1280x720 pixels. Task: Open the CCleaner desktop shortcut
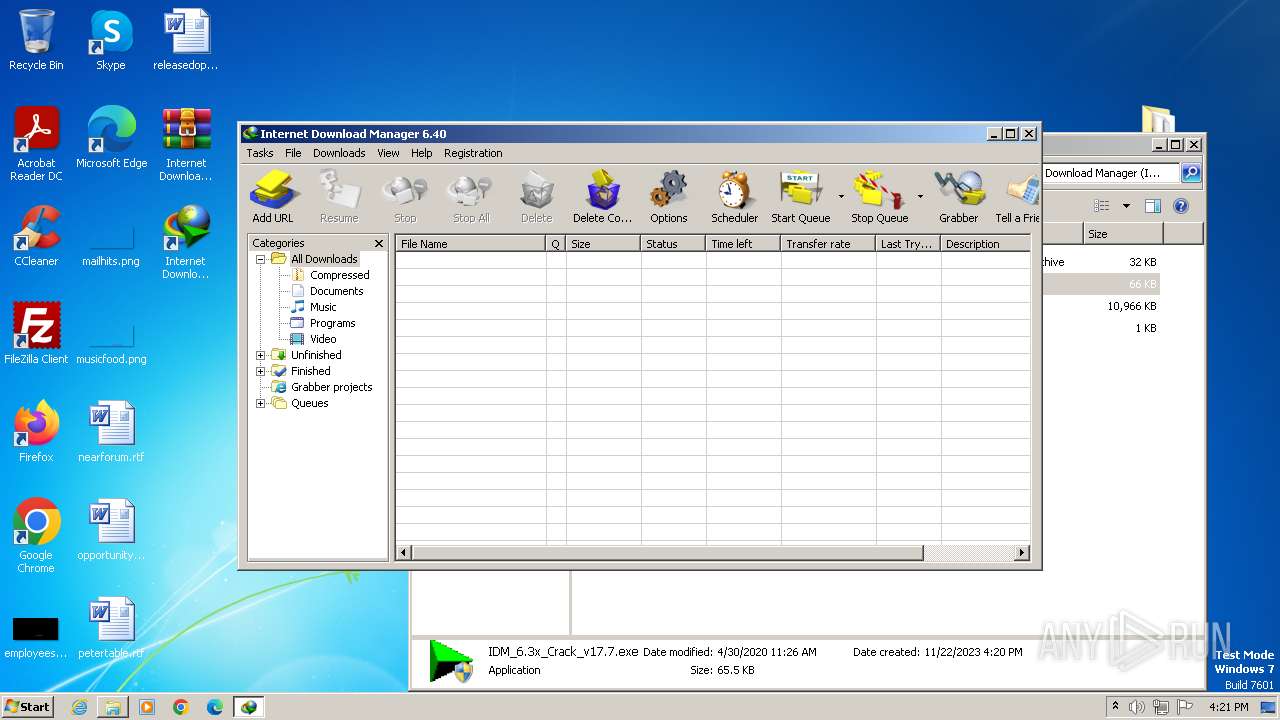[x=36, y=236]
